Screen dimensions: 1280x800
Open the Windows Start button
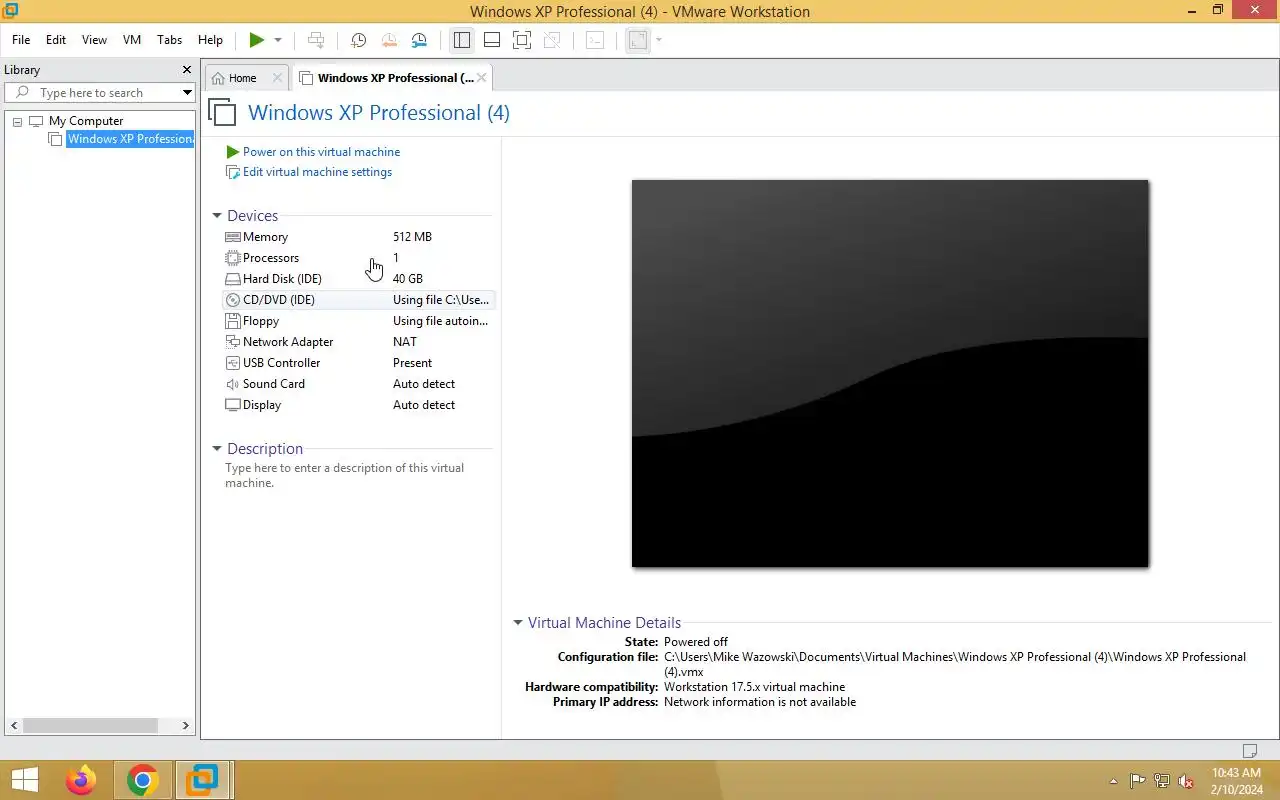coord(24,780)
